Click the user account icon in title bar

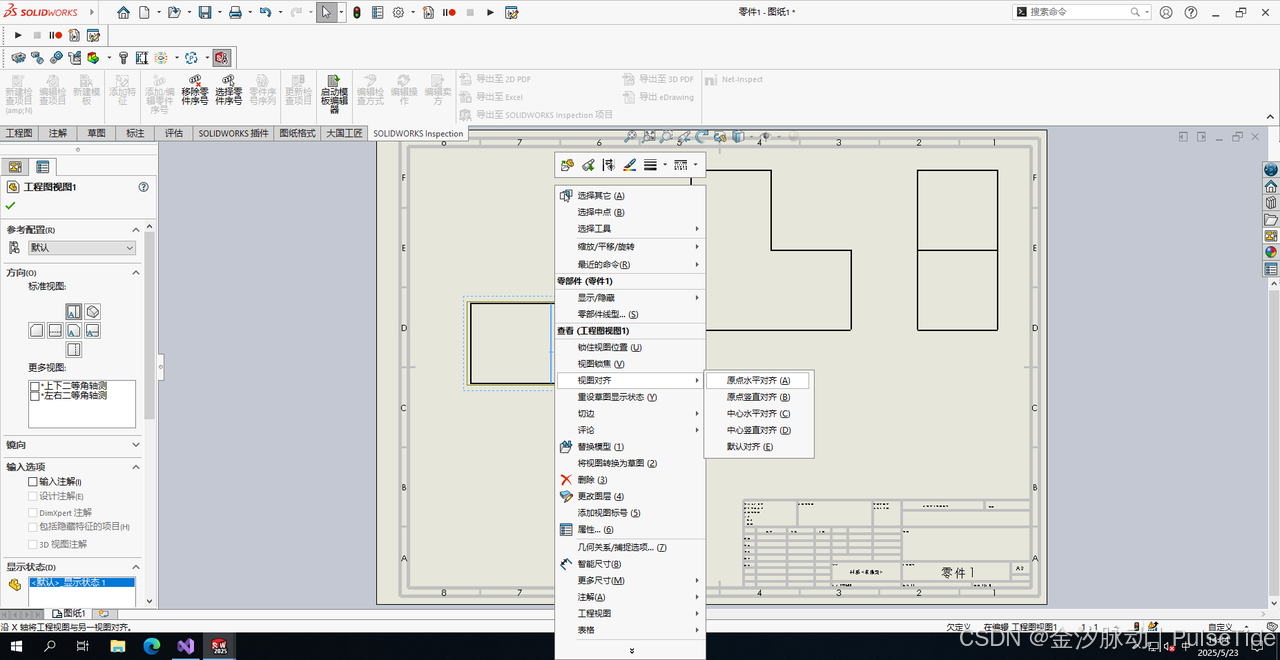[1167, 12]
